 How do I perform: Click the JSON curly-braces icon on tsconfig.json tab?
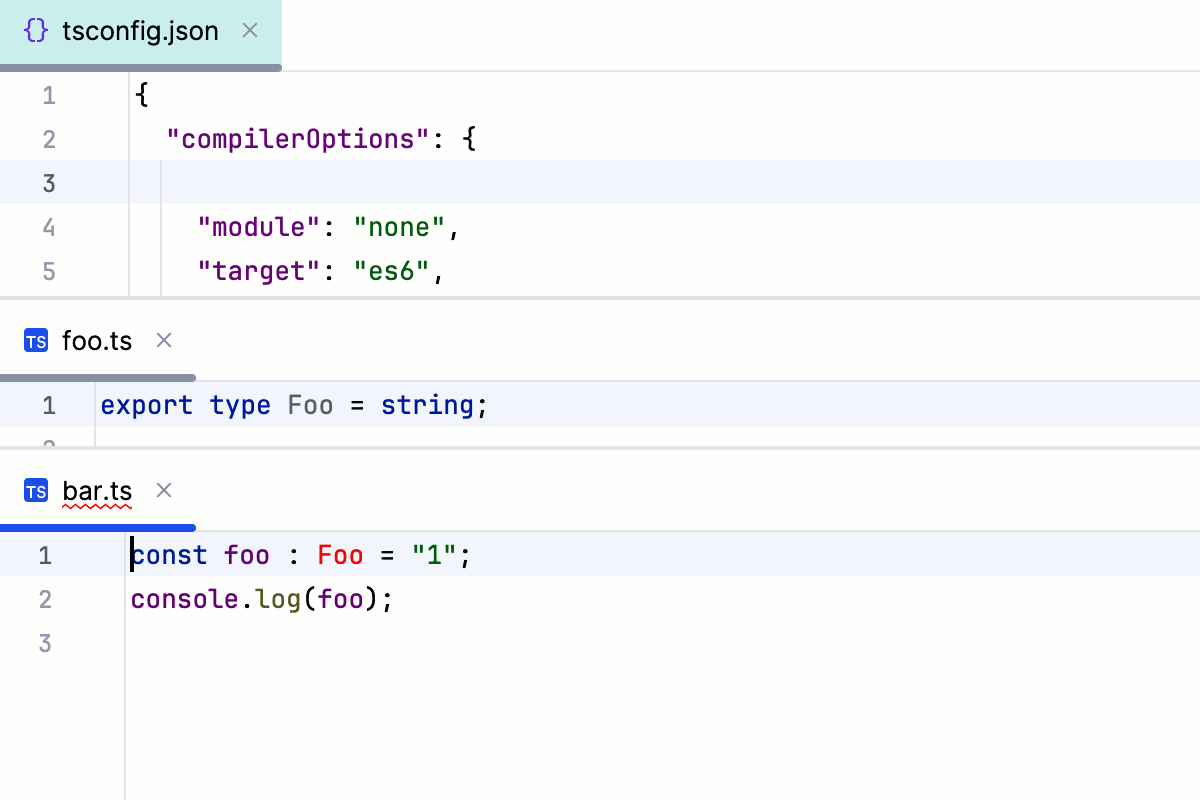(x=36, y=31)
